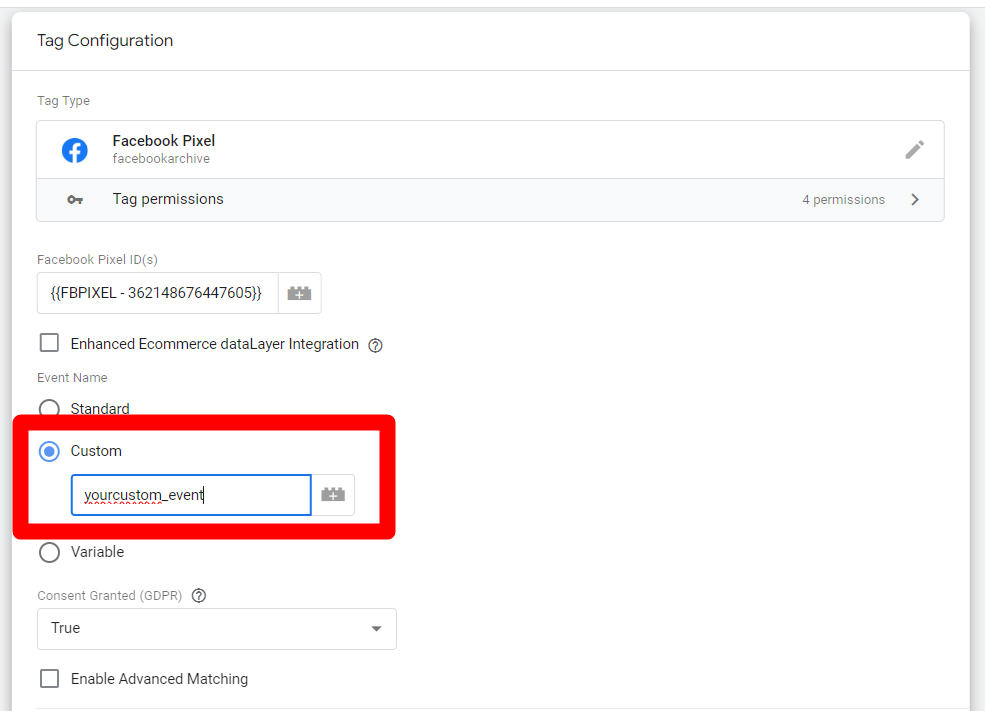
Task: Insert variable next to Facebook Pixel ID field
Action: coord(300,293)
